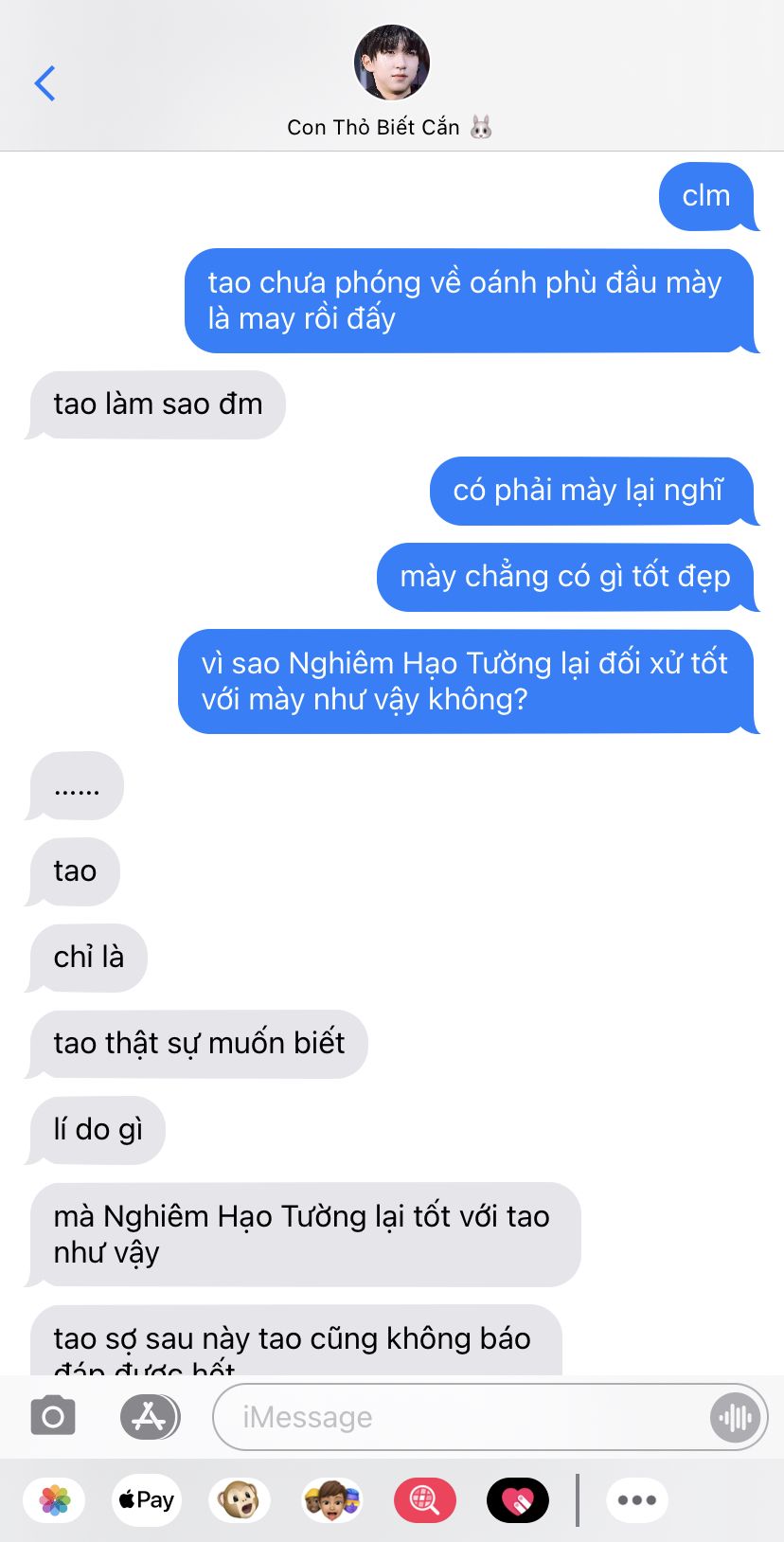This screenshot has width=784, height=1542.
Task: Tap the 'tao làm sao đm' gray bubble
Action: 156,404
